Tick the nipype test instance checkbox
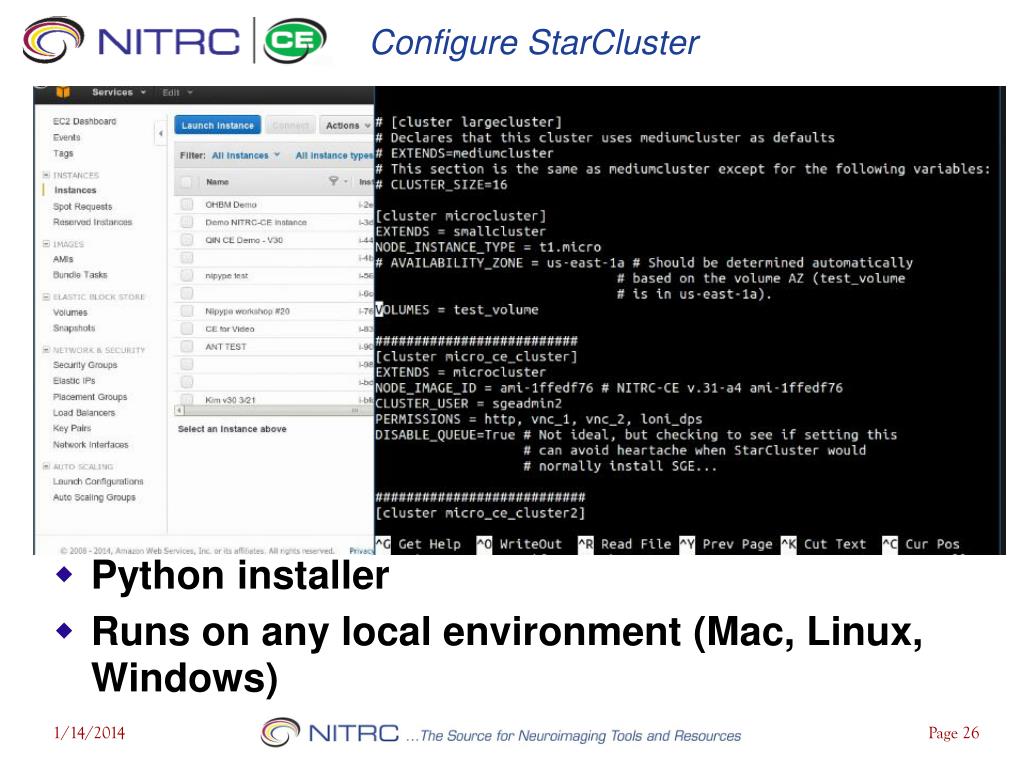 pyautogui.click(x=187, y=276)
